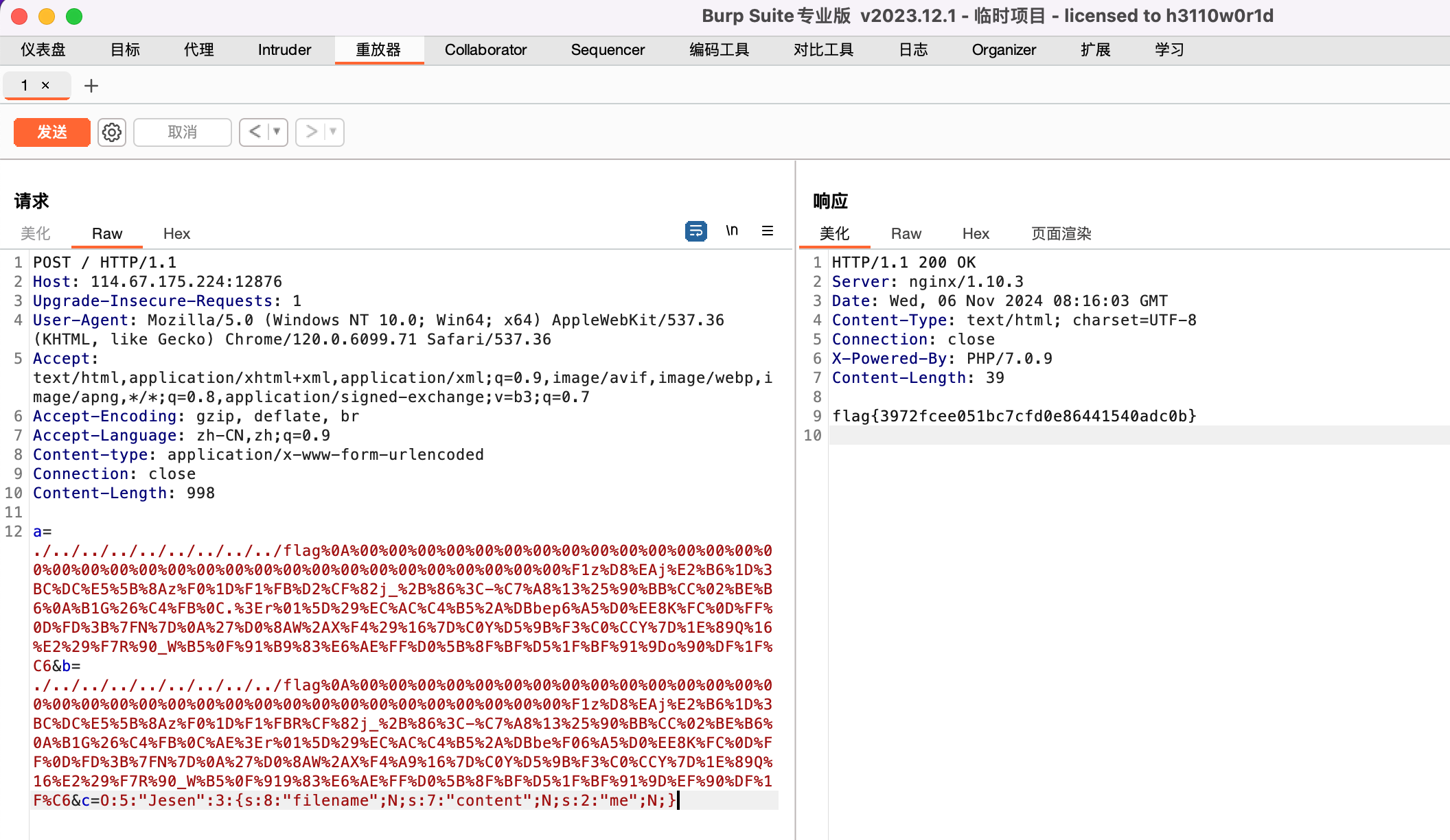The width and height of the screenshot is (1450, 840).
Task: Open the Collaborator tab
Action: 485,49
